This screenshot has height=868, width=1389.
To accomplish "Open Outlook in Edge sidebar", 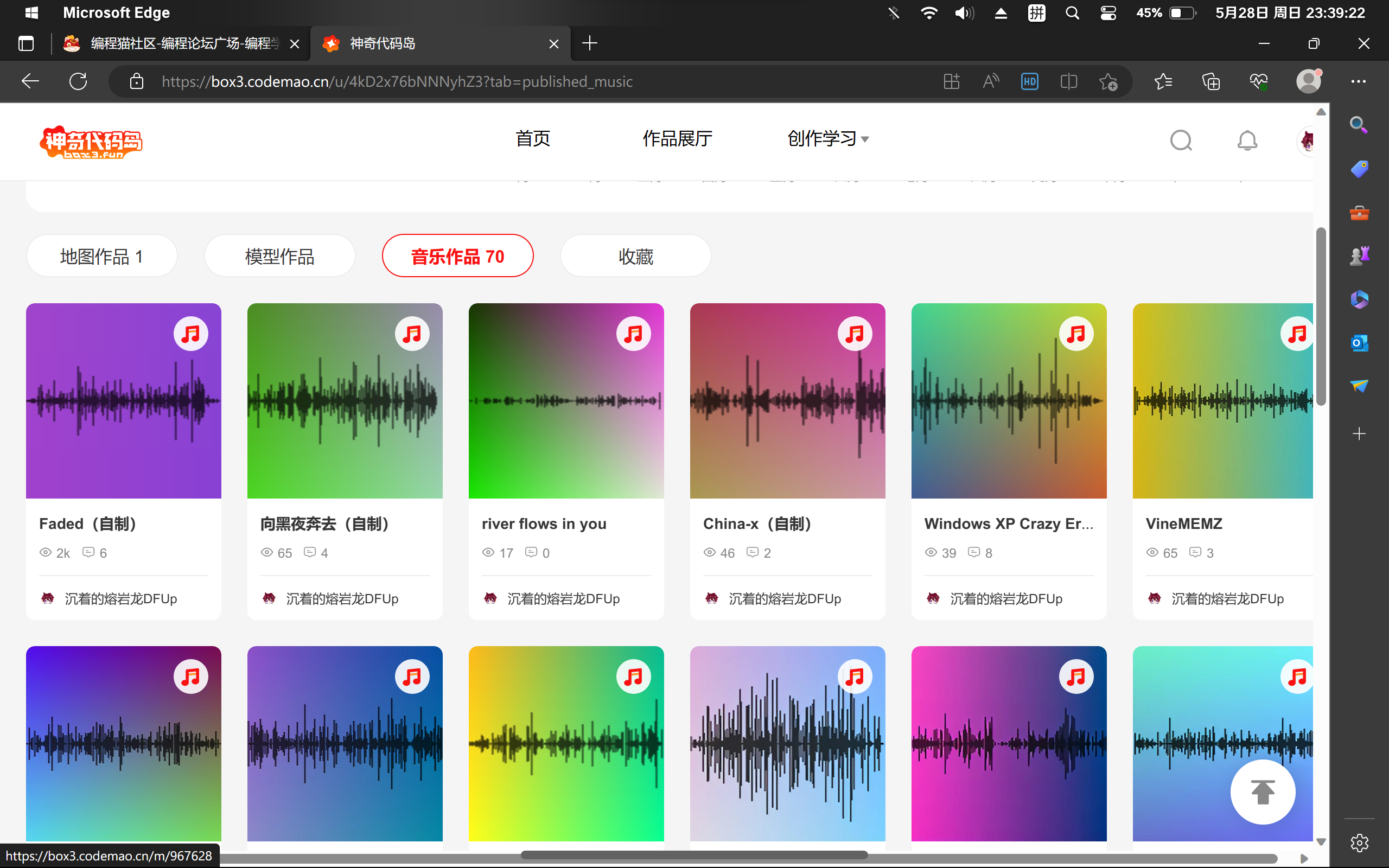I will pyautogui.click(x=1359, y=343).
